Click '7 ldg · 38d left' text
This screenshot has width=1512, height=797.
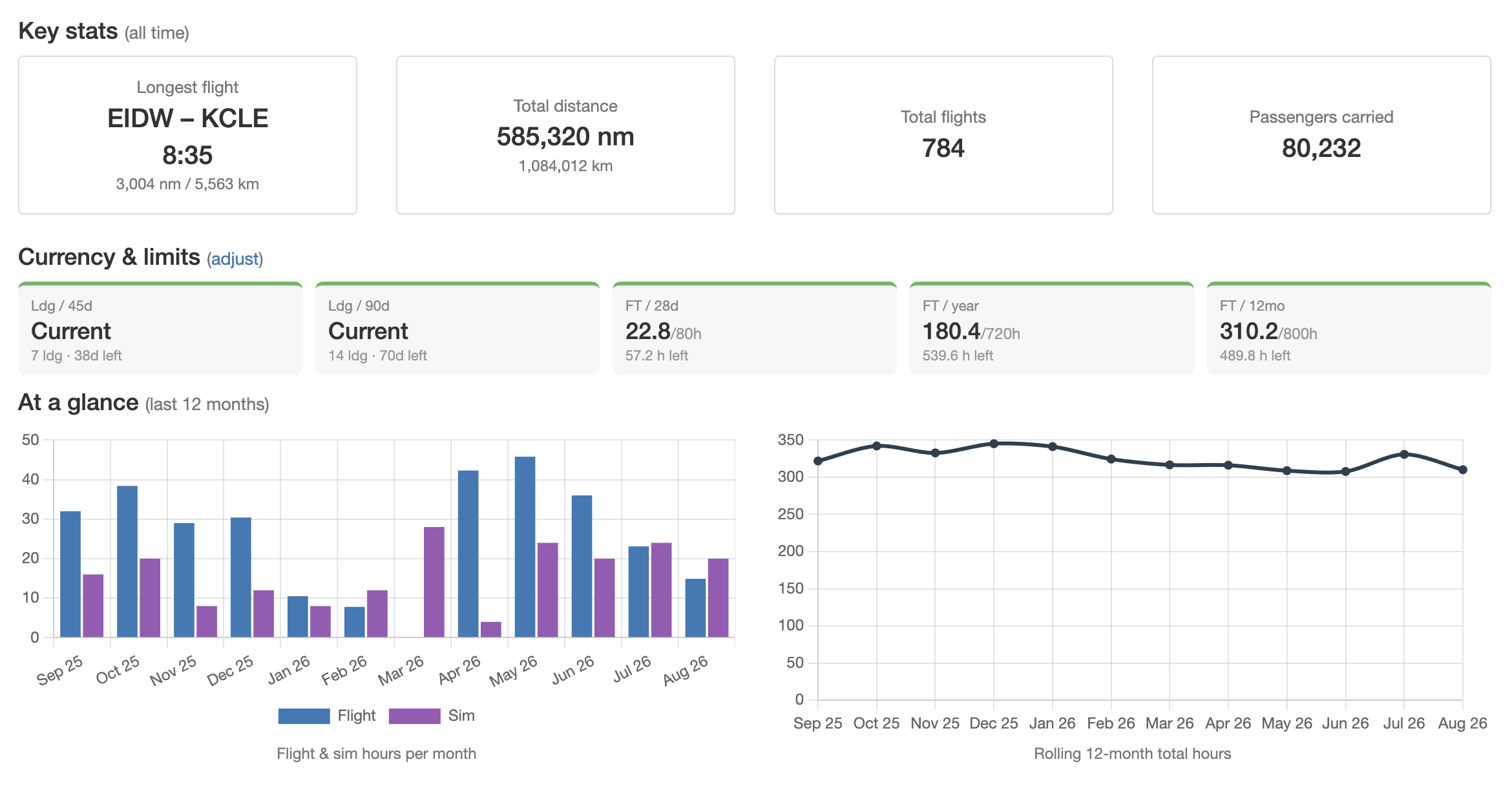[76, 355]
